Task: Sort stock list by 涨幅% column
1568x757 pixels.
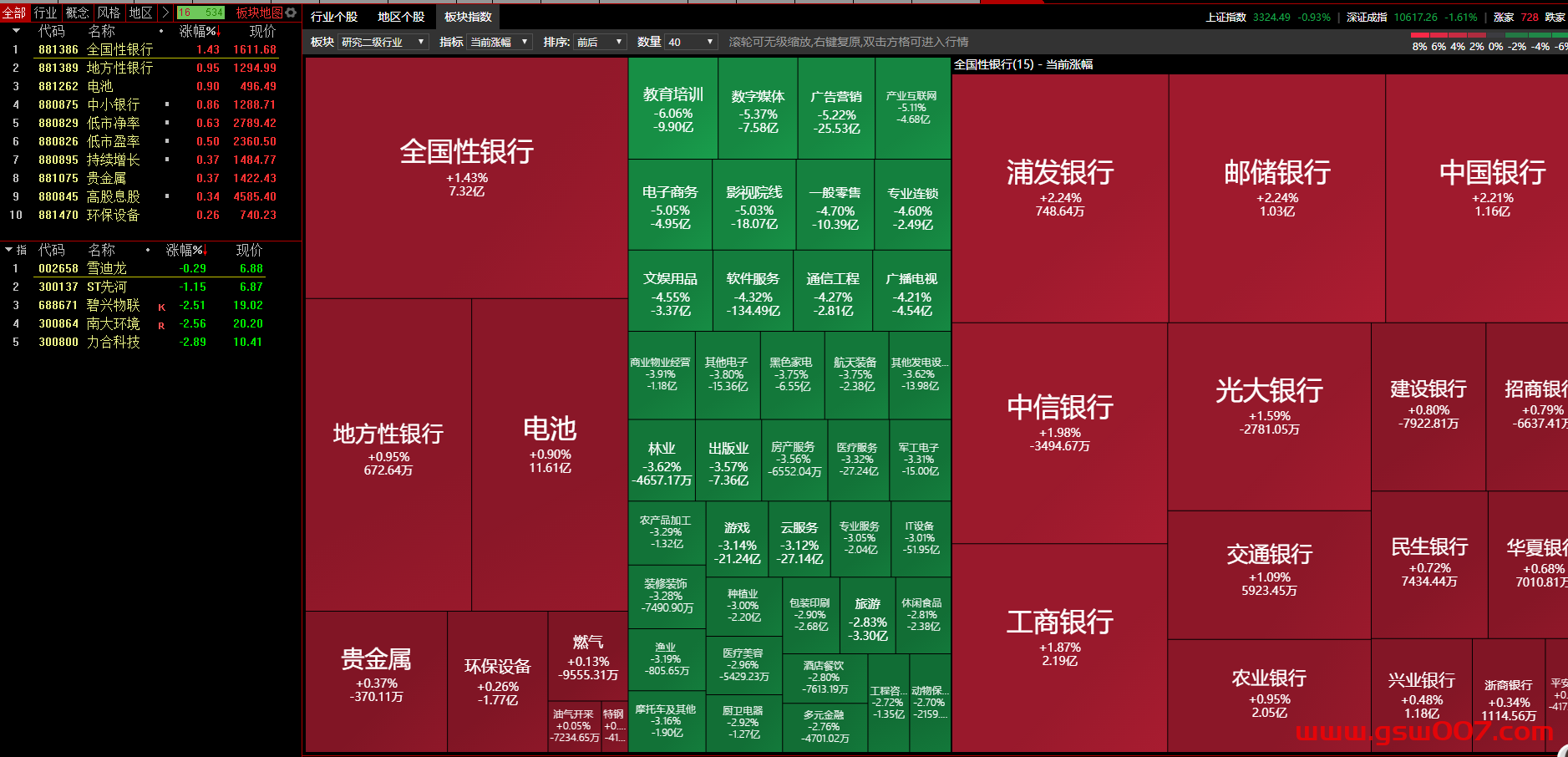Action: coord(185,250)
